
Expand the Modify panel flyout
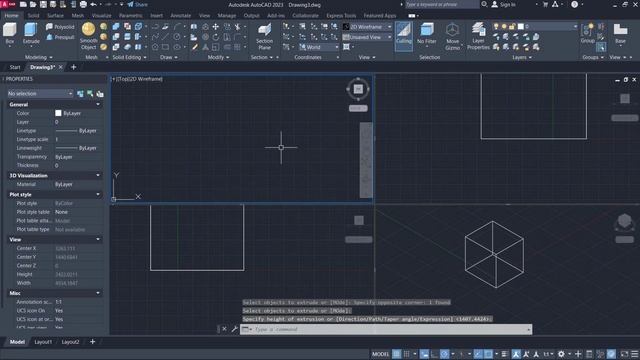coord(218,58)
